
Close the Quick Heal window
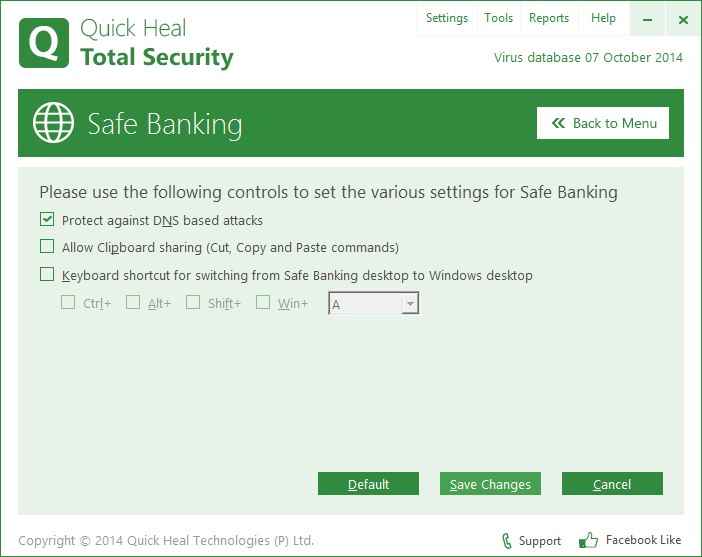point(683,19)
